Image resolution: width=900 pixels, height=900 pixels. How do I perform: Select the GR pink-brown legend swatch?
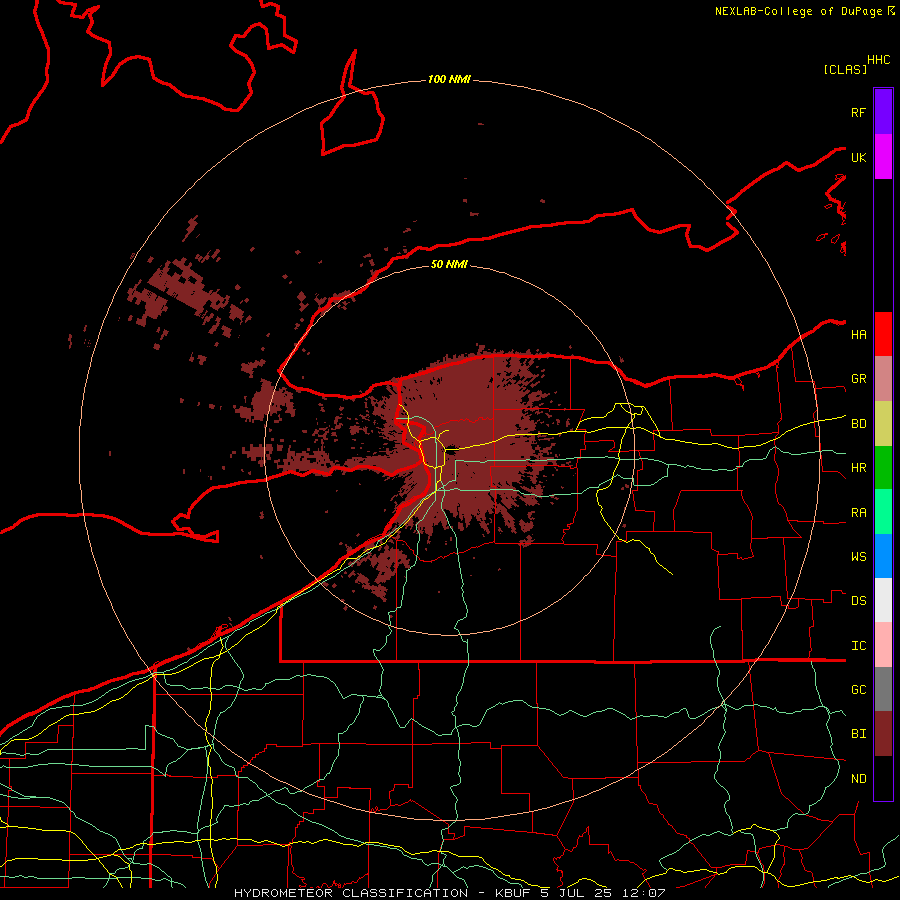pyautogui.click(x=883, y=379)
